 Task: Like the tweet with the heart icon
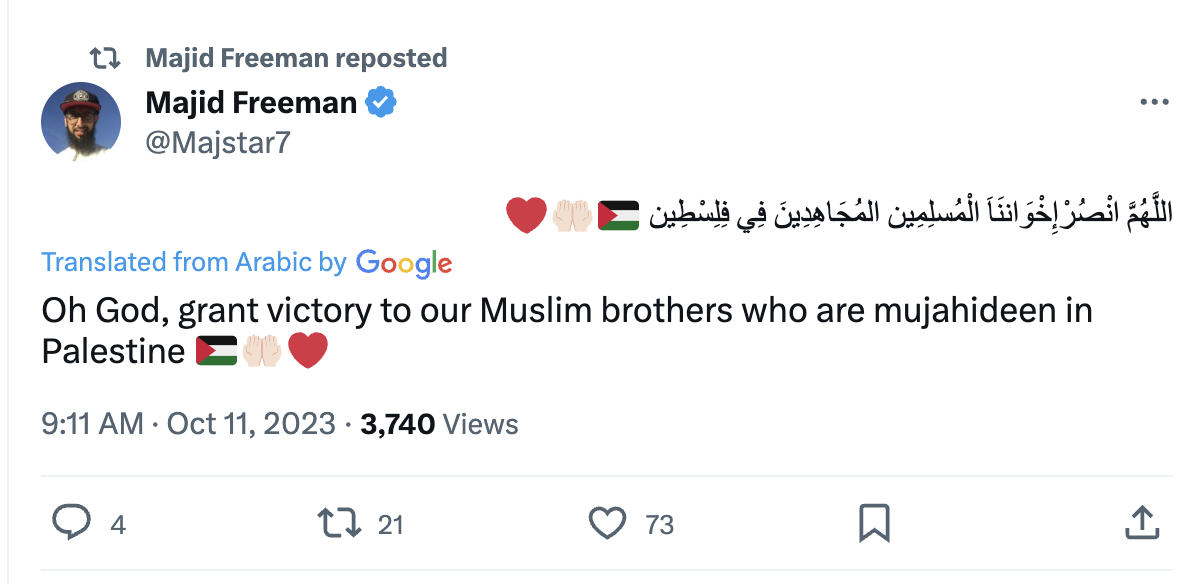[x=606, y=523]
